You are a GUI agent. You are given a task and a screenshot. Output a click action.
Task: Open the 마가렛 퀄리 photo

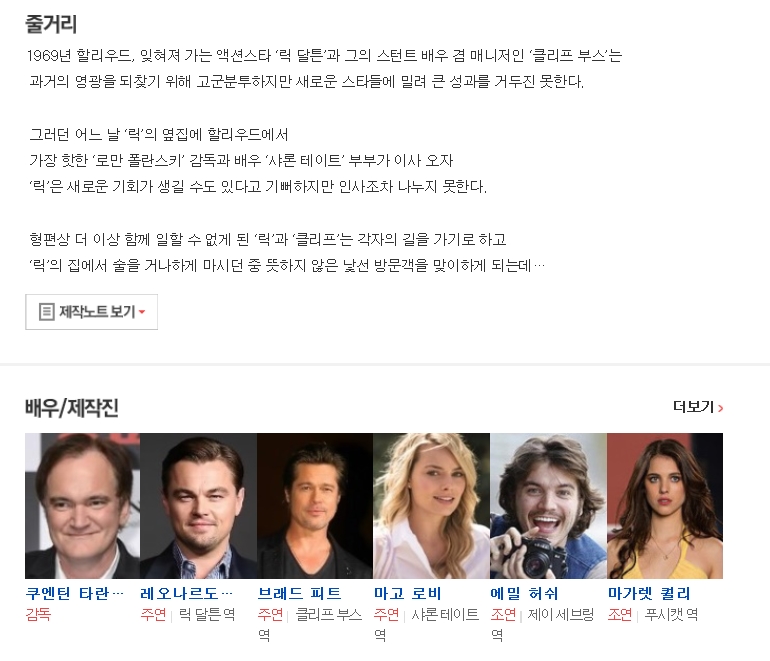[665, 506]
